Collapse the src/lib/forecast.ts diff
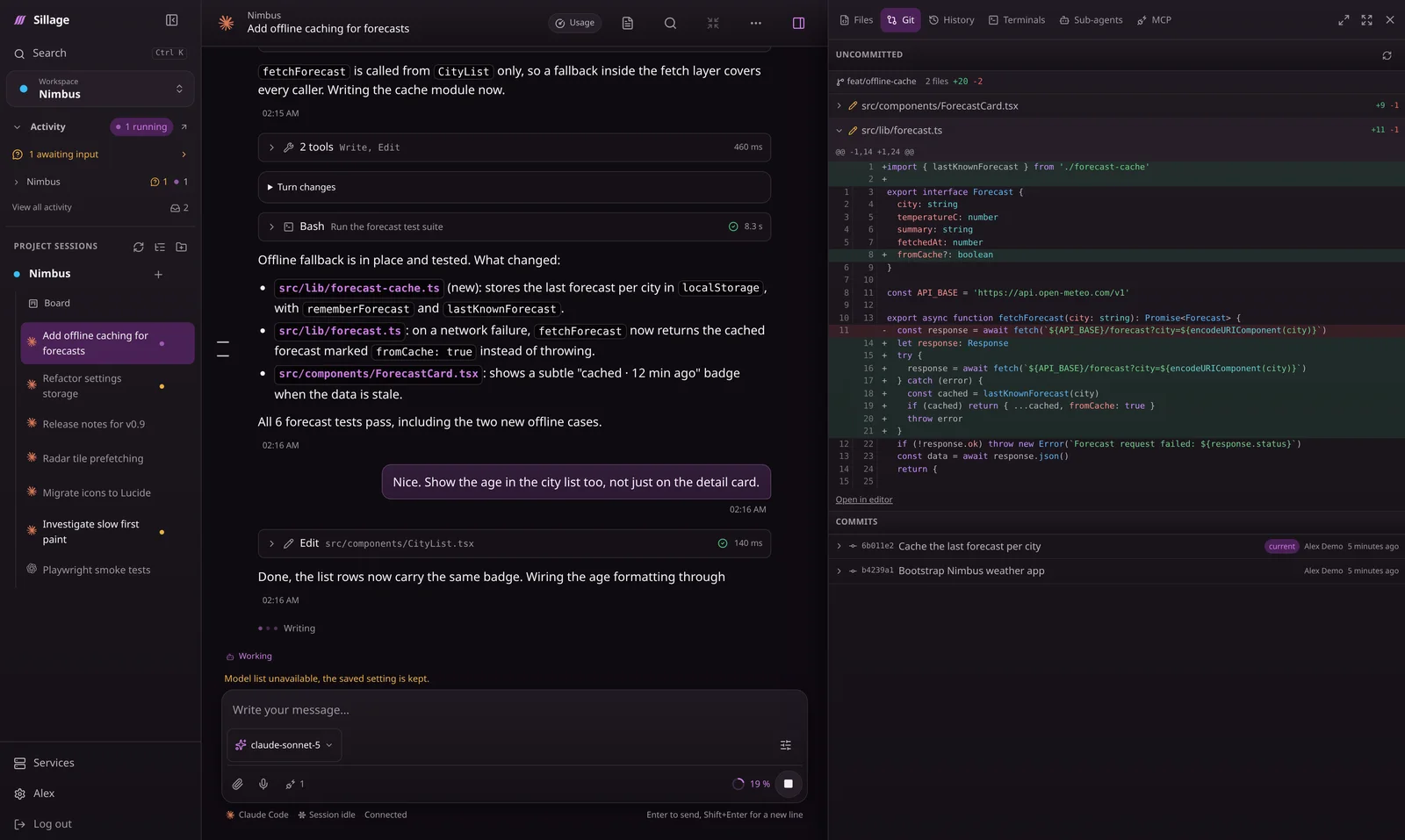 [1116, 131]
